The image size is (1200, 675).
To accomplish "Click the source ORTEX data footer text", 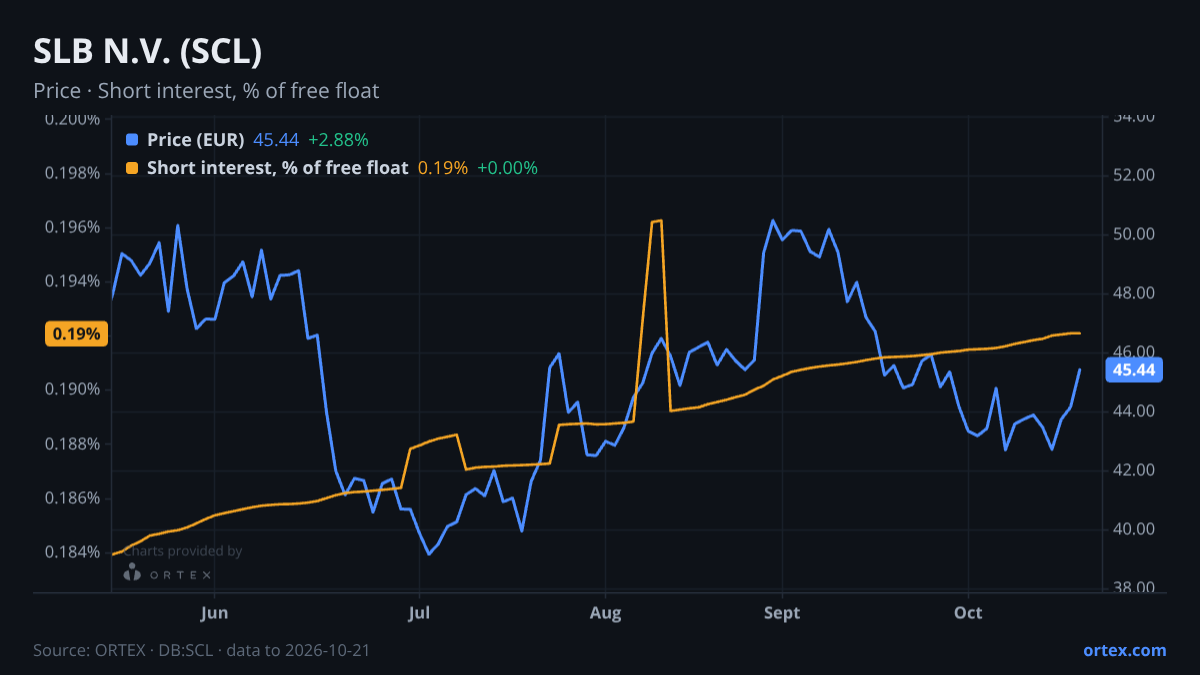I will tap(201, 650).
